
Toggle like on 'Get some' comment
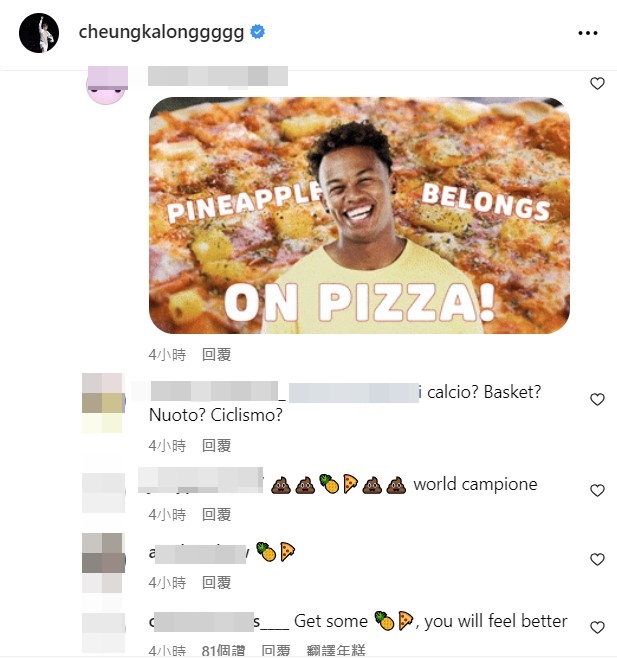click(597, 628)
